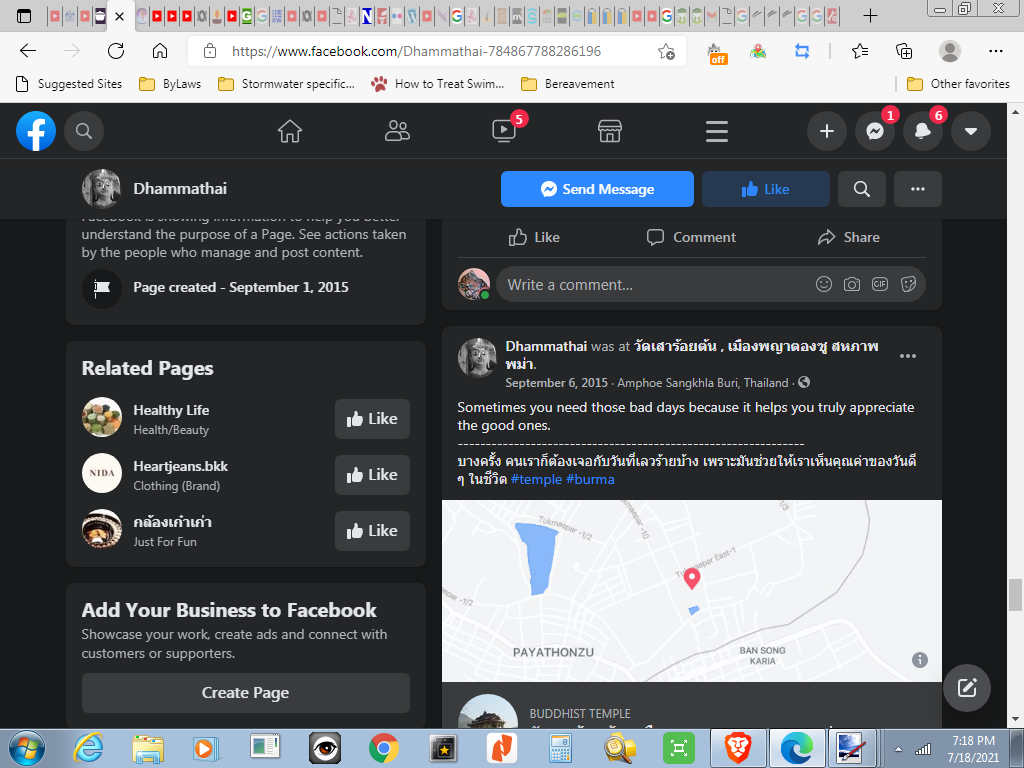Open the hamburger menu icon
The width and height of the screenshot is (1024, 768).
717,131
